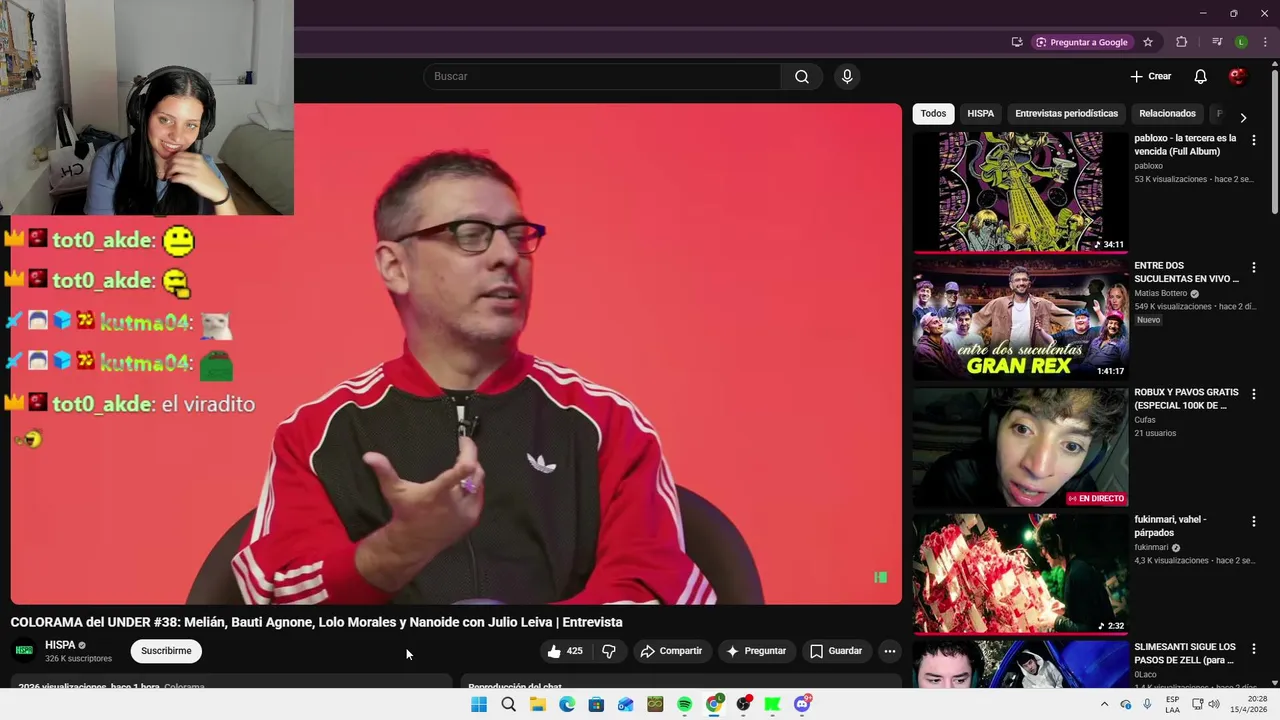1280x720 pixels.
Task: Like the video with thumbs up
Action: click(x=565, y=651)
